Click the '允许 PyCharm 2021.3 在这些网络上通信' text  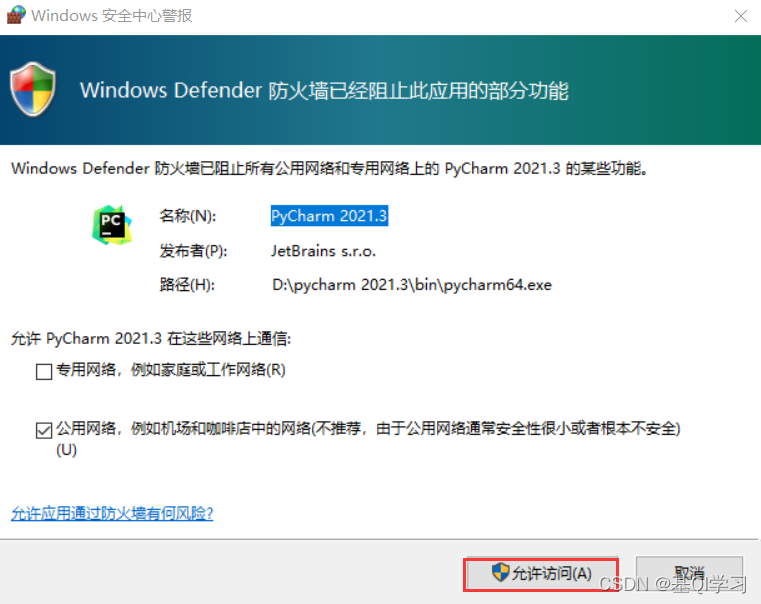click(x=151, y=338)
